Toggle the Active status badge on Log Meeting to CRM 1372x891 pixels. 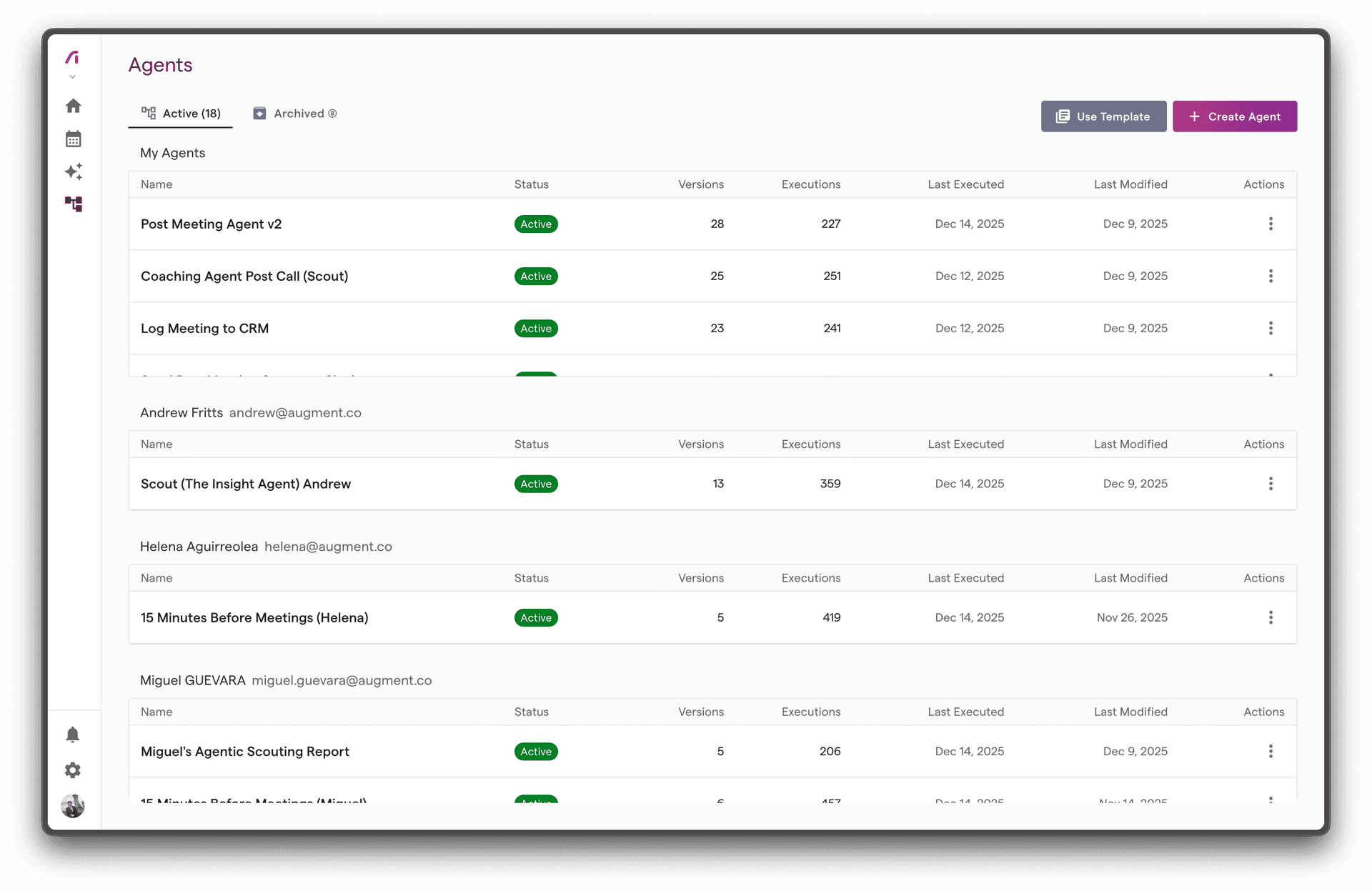pos(536,328)
